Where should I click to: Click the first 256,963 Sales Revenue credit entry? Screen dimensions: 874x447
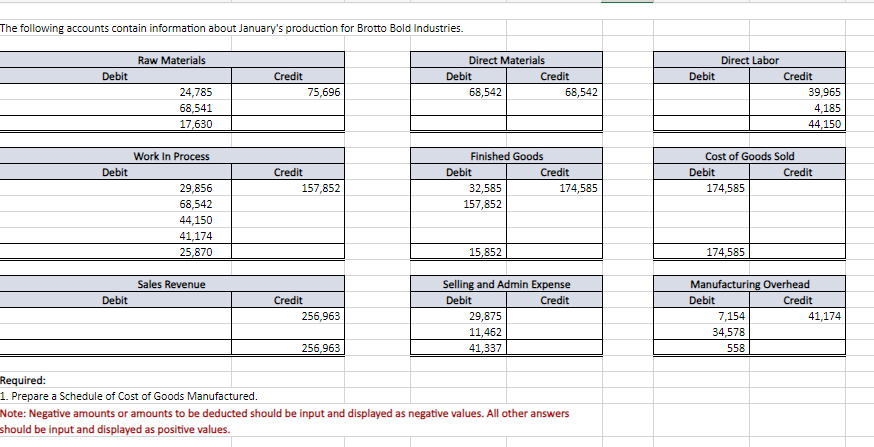pyautogui.click(x=288, y=316)
